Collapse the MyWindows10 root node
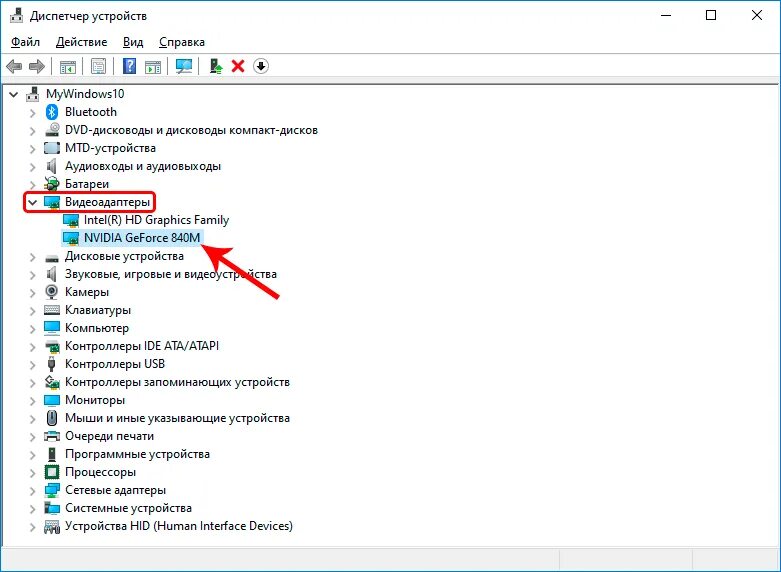Screen dimensions: 781x572 [x=13, y=94]
